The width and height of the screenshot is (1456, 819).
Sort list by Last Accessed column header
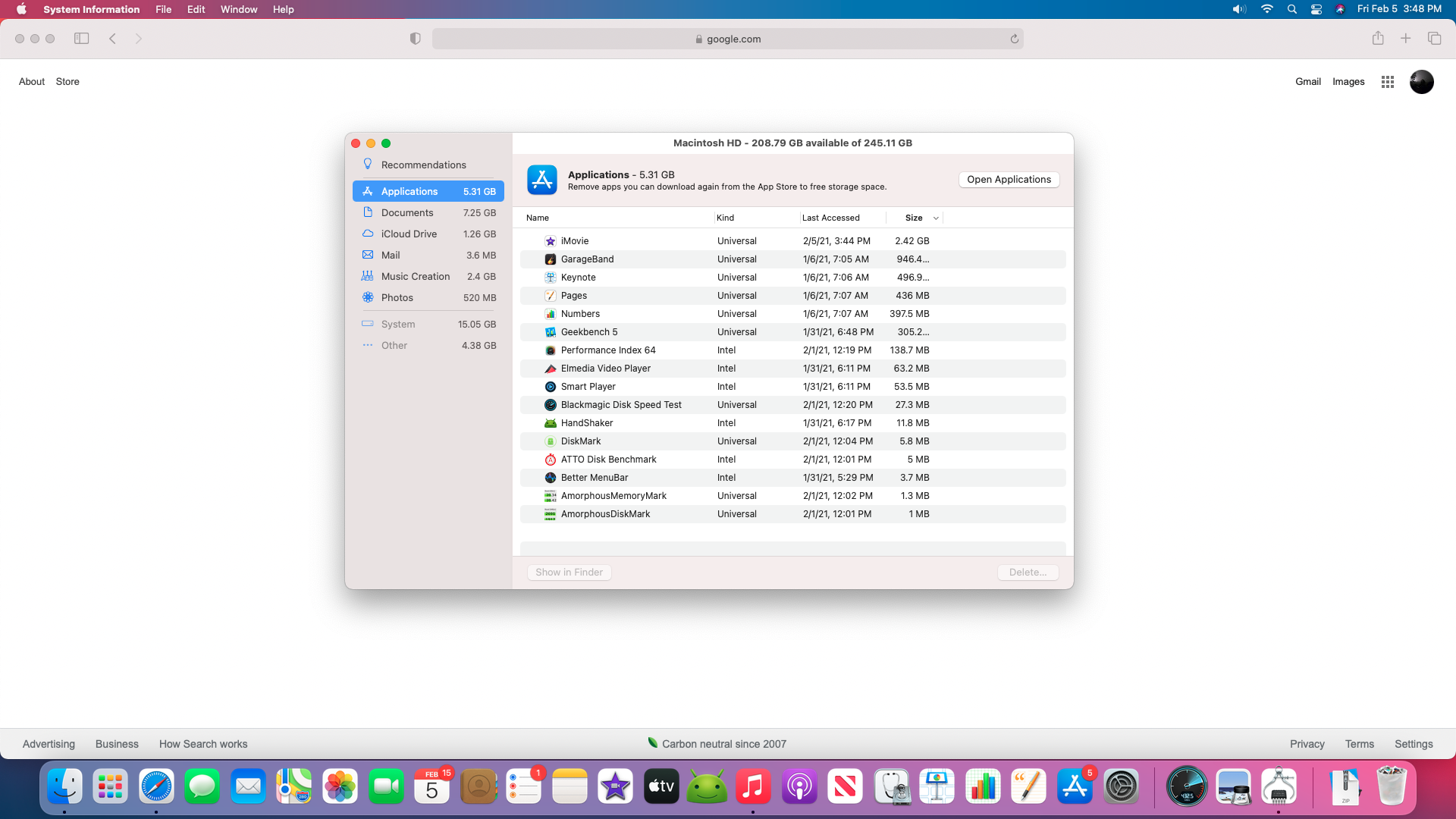tap(830, 218)
